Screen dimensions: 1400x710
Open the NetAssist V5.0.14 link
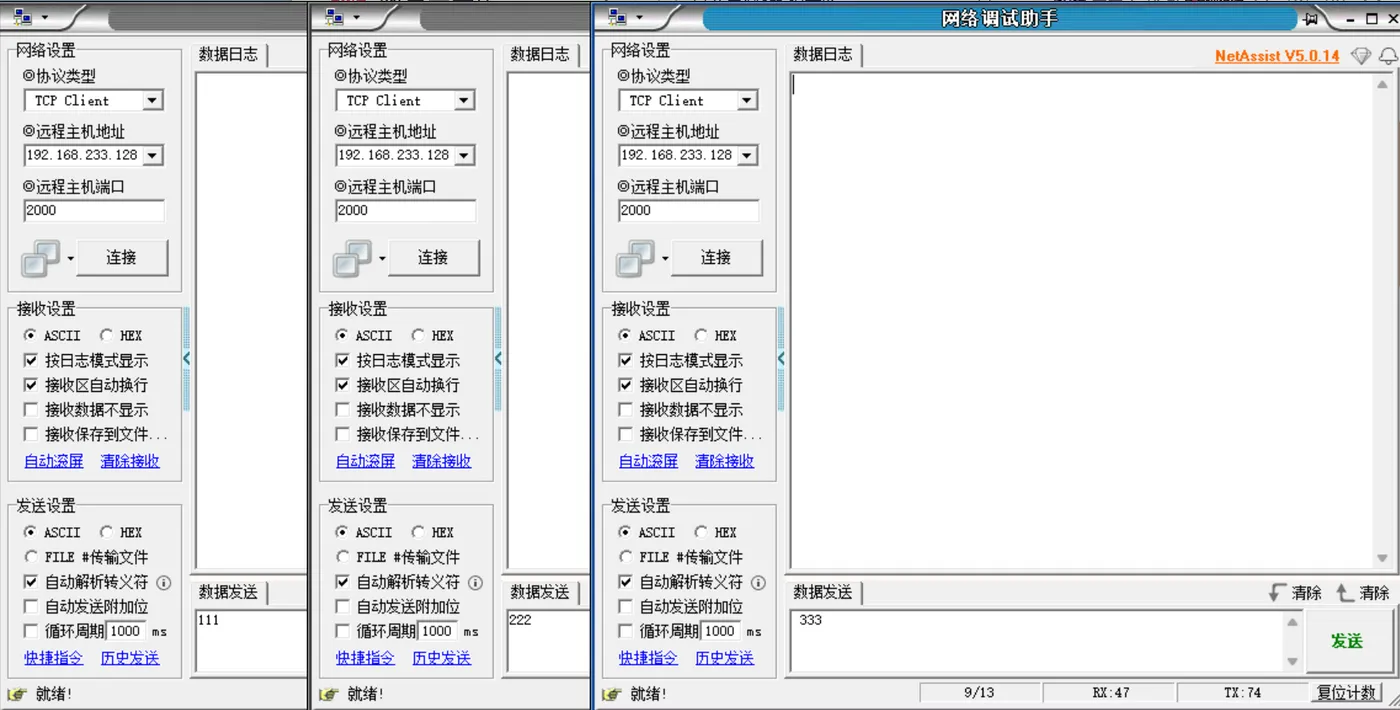[1277, 56]
